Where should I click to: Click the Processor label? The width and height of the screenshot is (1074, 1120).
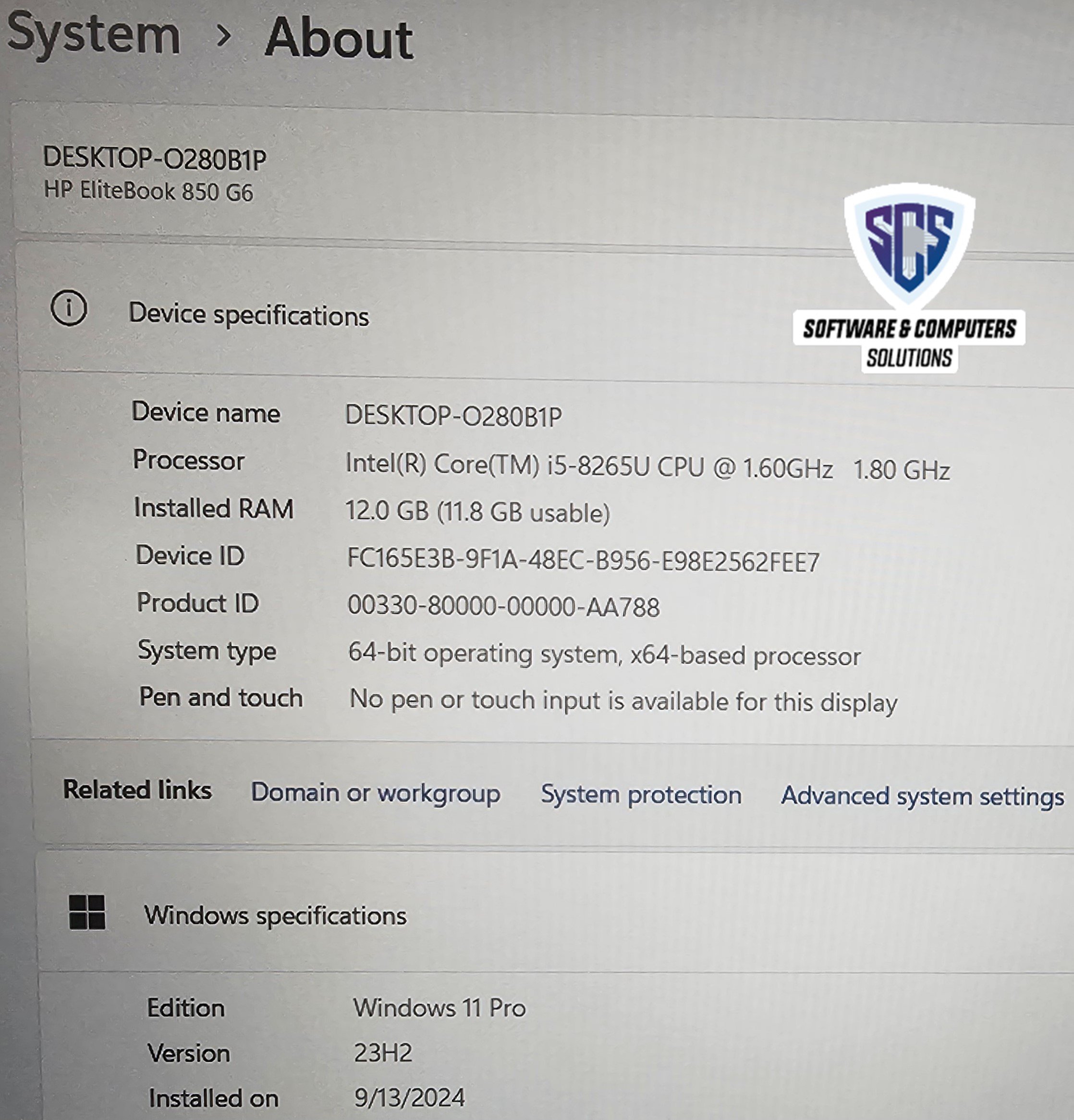pos(188,460)
